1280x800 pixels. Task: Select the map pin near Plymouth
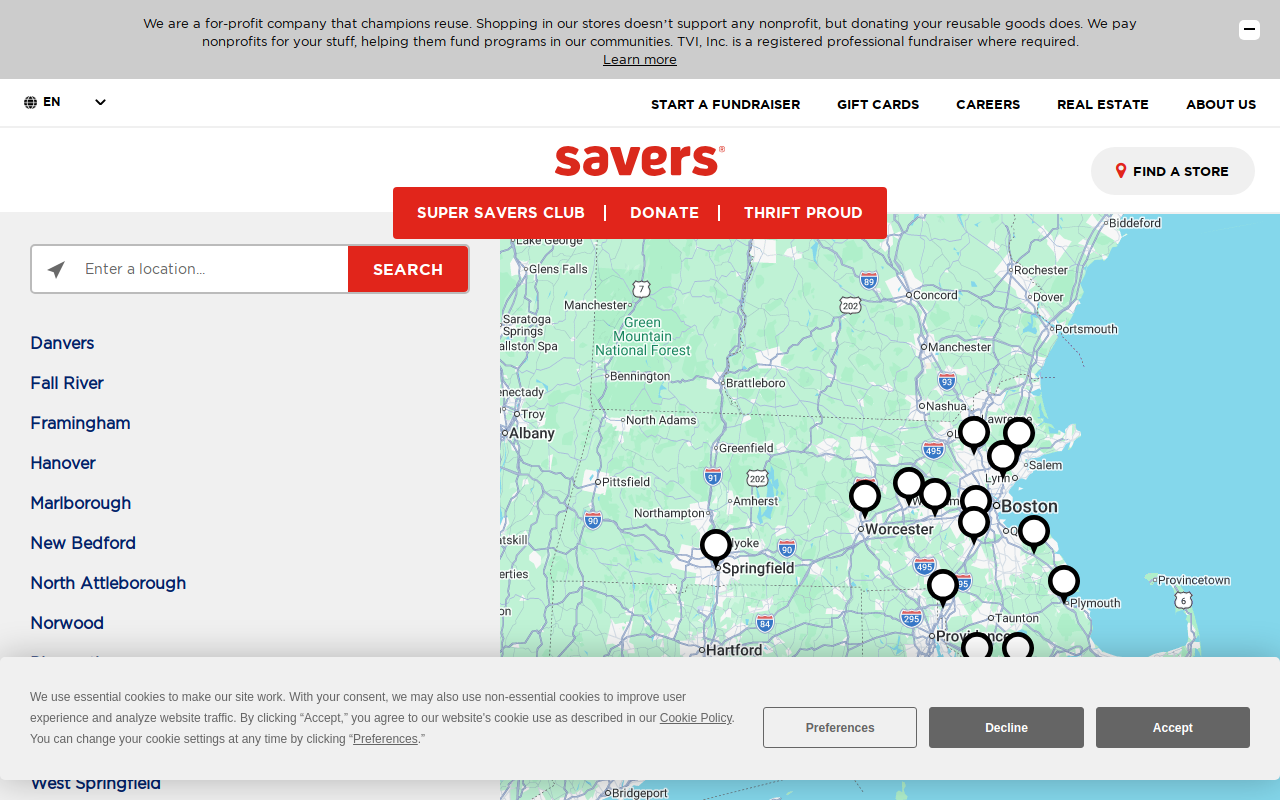[1064, 583]
